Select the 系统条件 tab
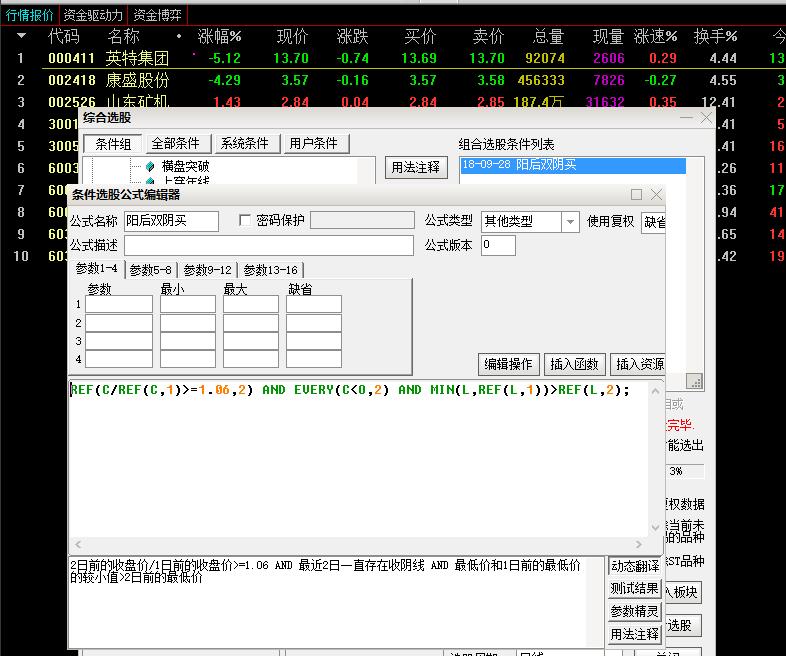The image size is (786, 656). click(x=244, y=144)
